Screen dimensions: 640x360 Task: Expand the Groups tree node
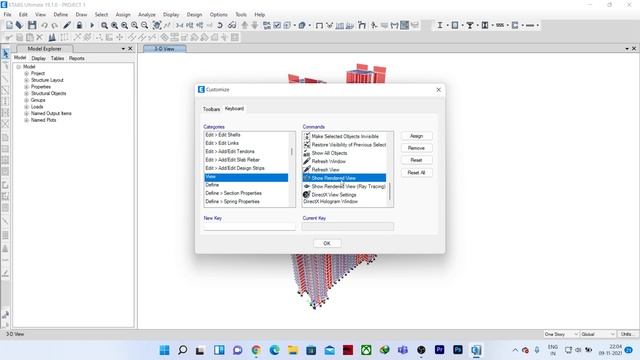pos(27,100)
